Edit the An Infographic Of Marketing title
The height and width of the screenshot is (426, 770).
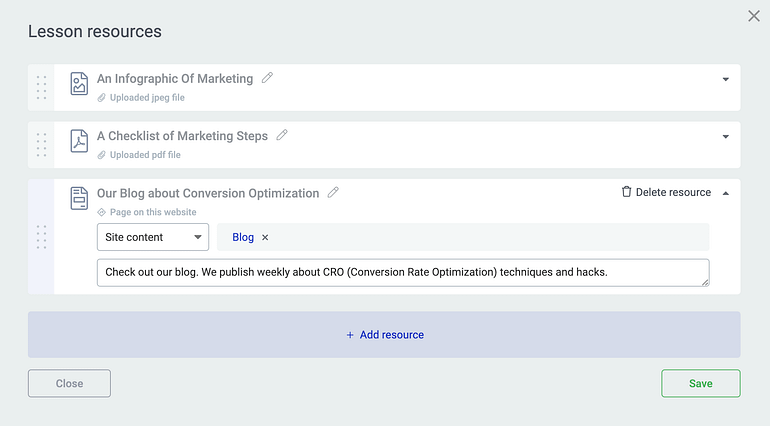pyautogui.click(x=267, y=78)
